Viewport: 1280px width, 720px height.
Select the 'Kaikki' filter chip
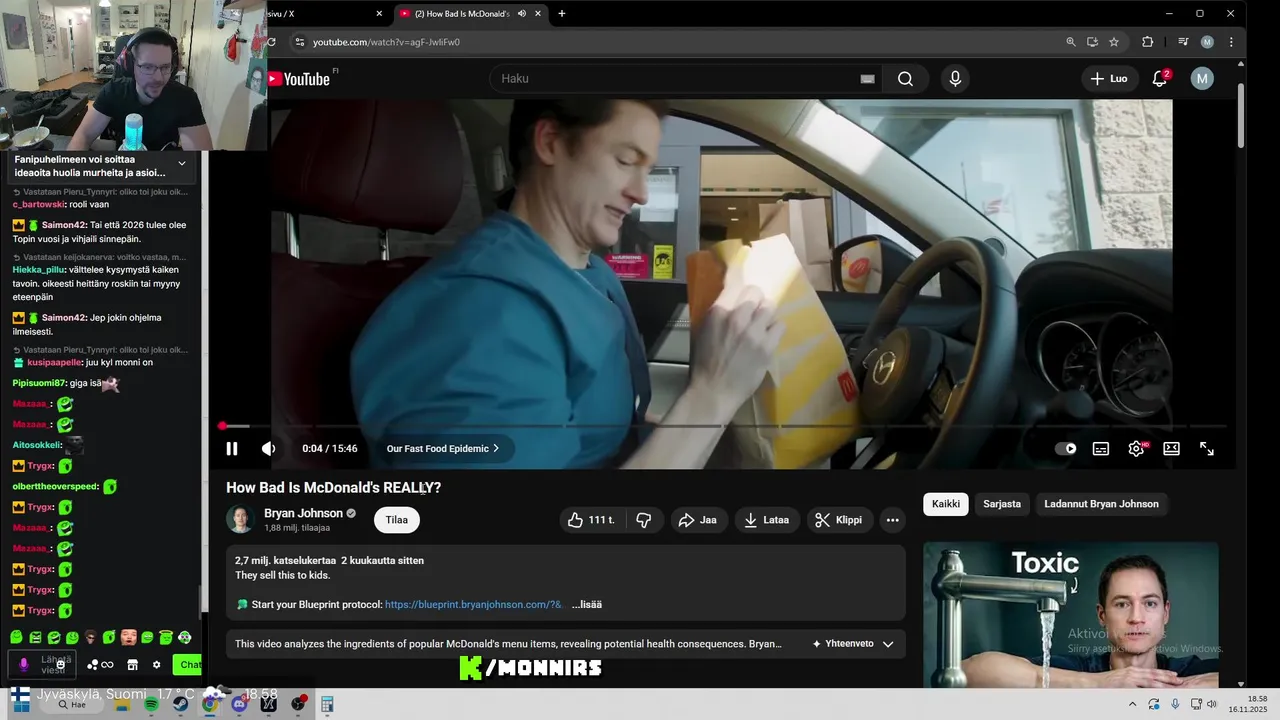946,504
